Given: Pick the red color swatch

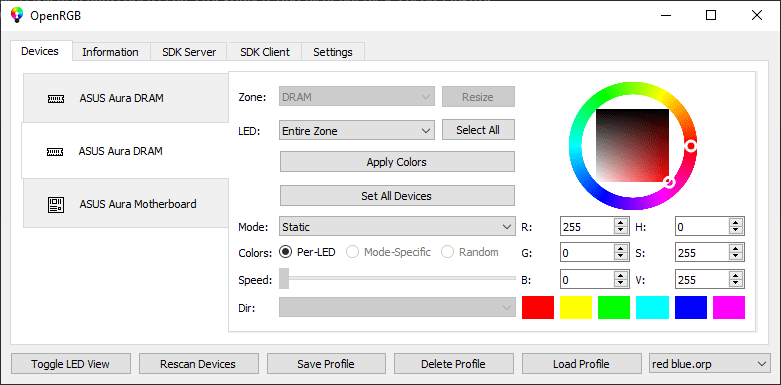Looking at the screenshot, I should tap(538, 307).
